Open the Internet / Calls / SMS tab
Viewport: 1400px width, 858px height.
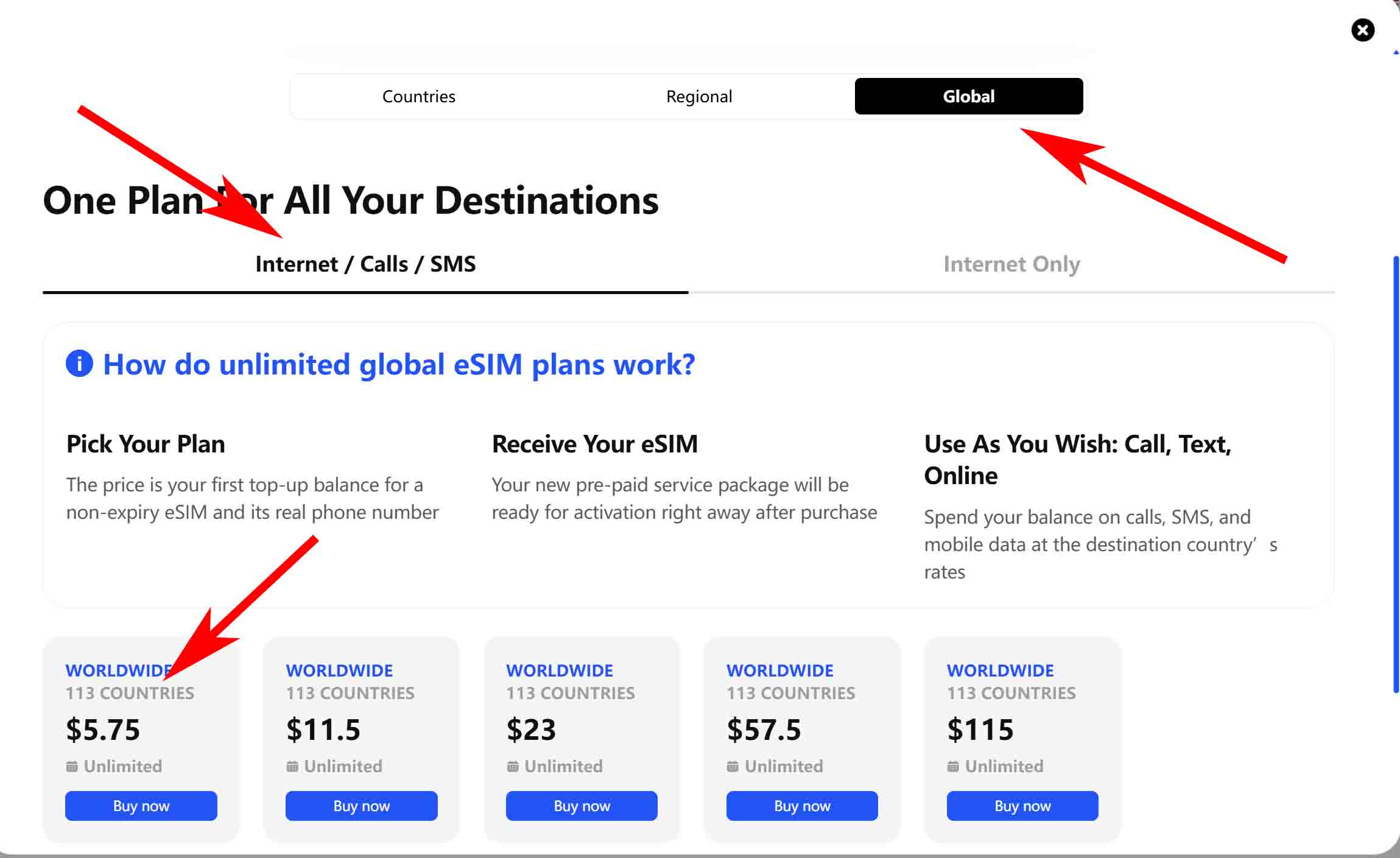point(365,264)
